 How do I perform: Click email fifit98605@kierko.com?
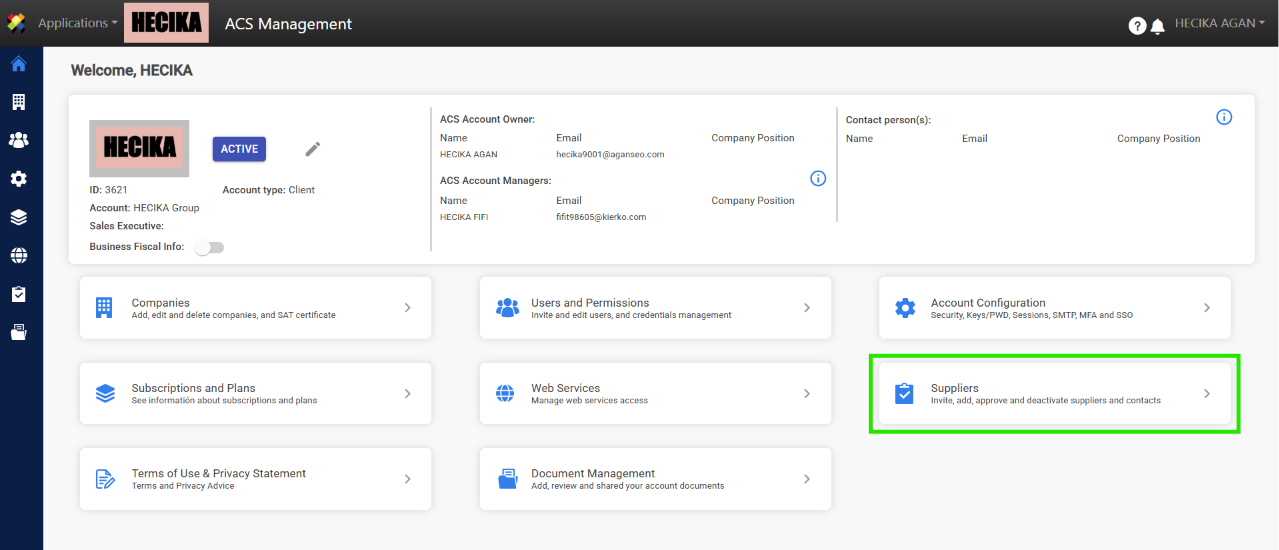tap(601, 217)
